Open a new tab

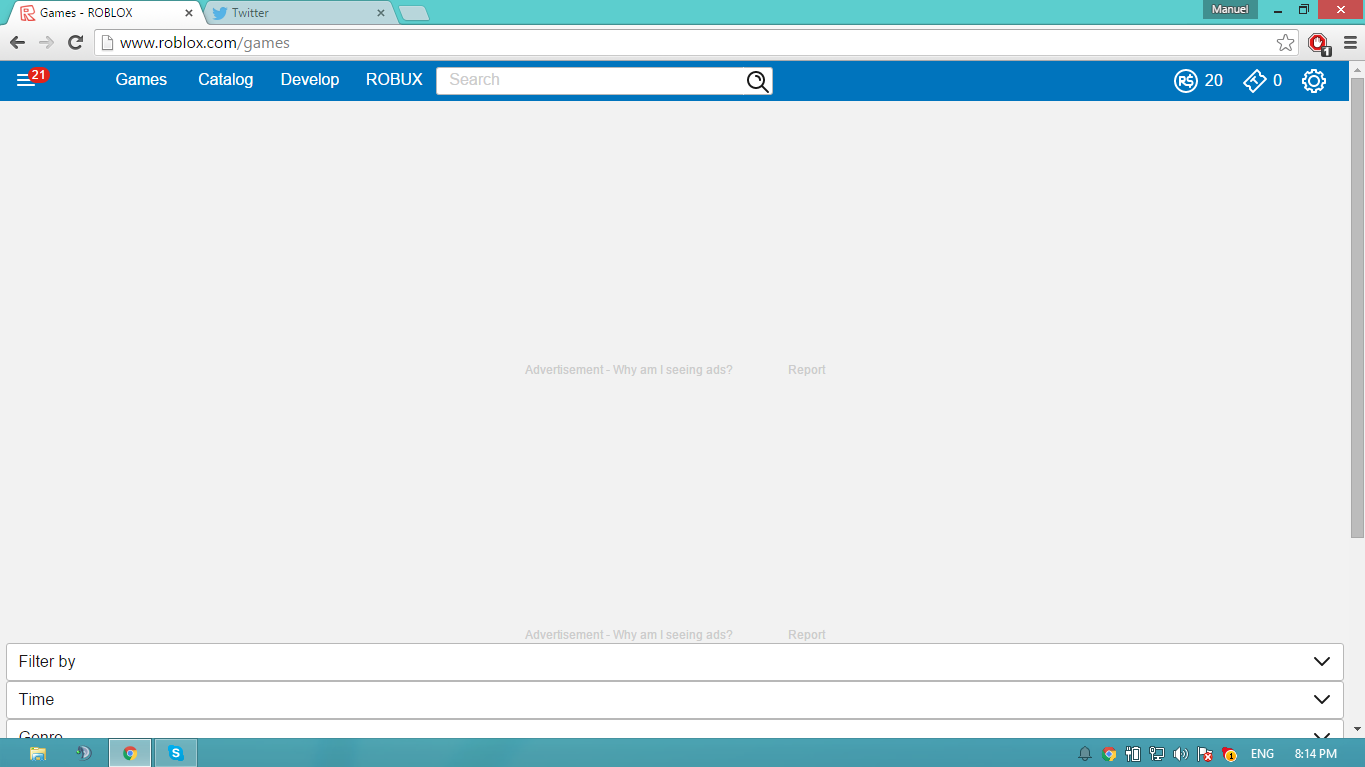point(414,13)
